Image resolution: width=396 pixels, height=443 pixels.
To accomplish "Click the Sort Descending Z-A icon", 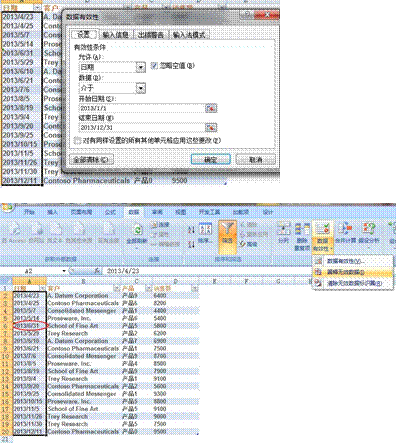I will (x=191, y=244).
